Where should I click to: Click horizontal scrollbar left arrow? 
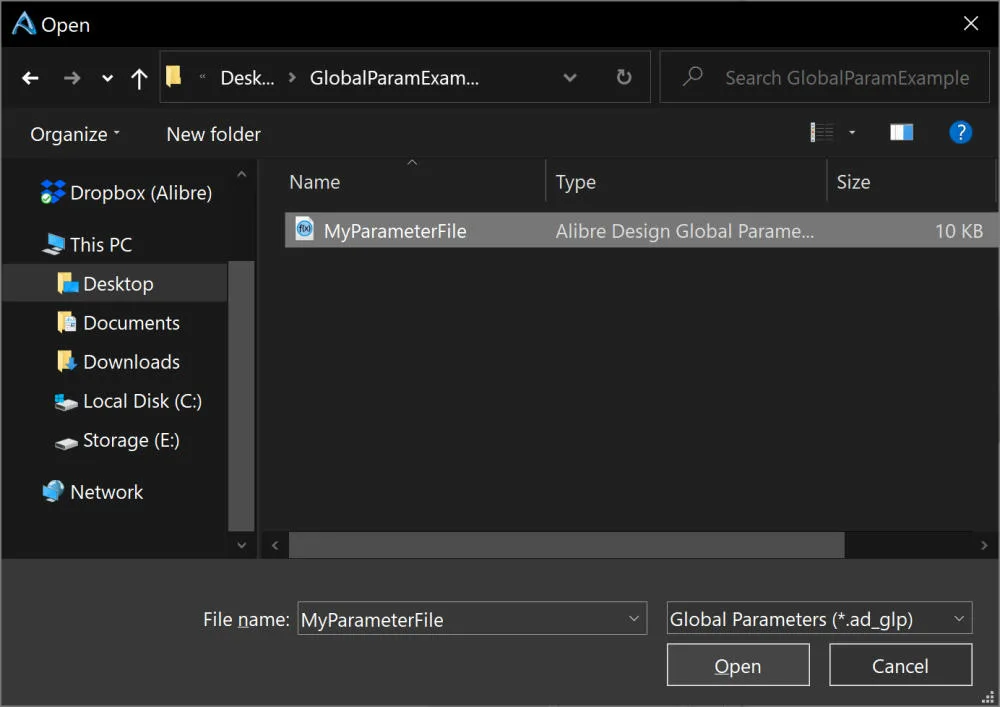click(275, 545)
